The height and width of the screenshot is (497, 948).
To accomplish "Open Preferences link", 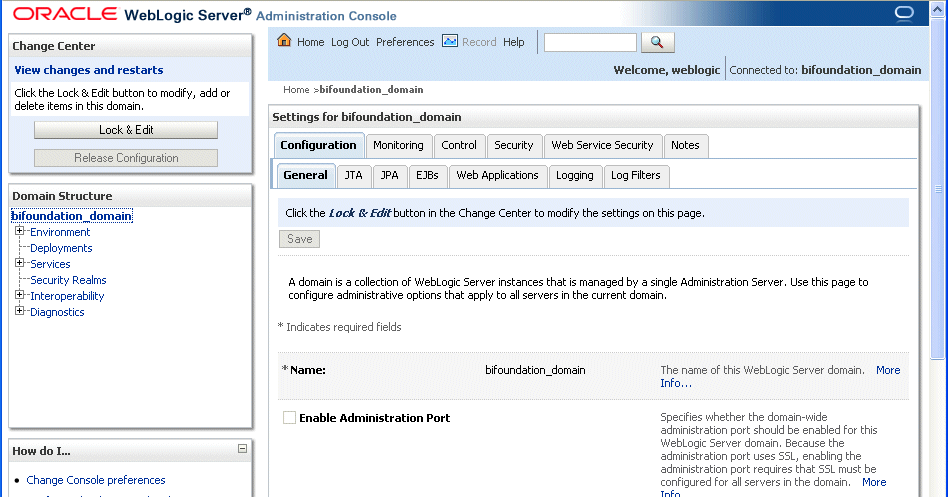I will [x=405, y=42].
